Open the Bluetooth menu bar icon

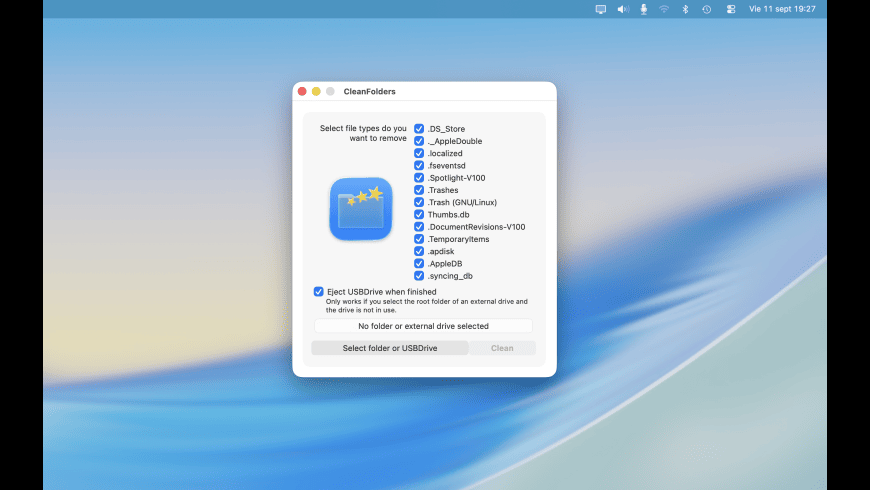click(x=685, y=9)
